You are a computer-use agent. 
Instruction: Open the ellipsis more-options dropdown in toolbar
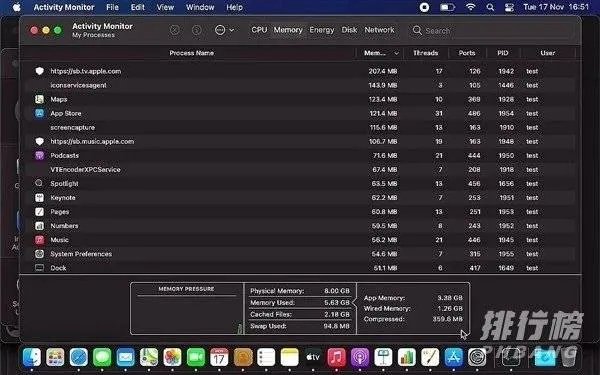pos(224,30)
